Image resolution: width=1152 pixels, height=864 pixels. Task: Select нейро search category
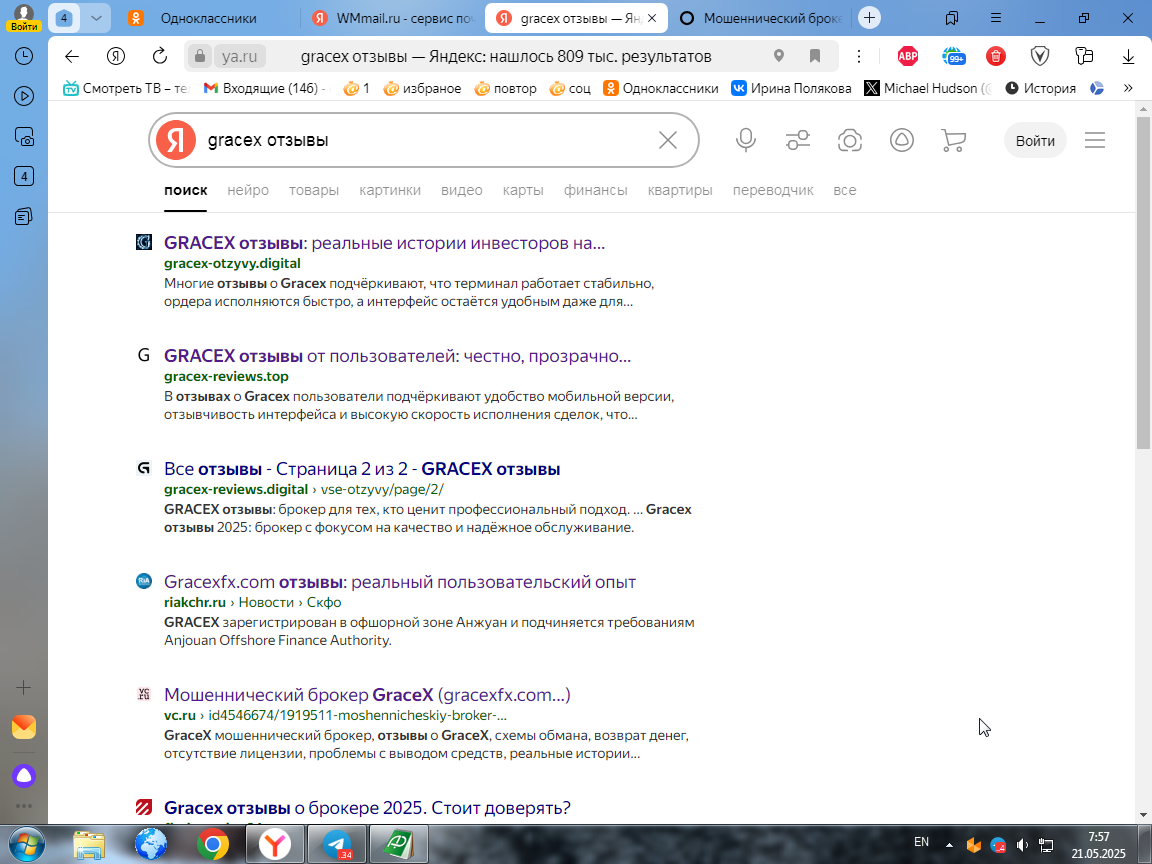(248, 190)
